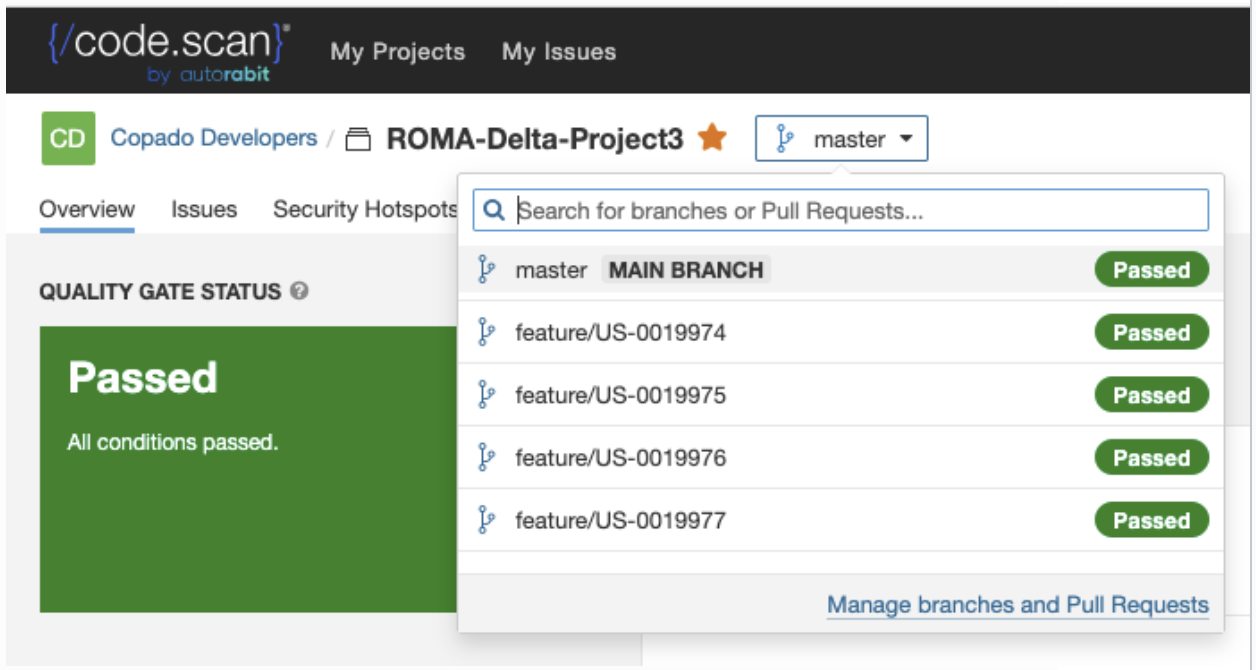Viewport: 1256px width, 670px height.
Task: Switch to the Overview tab
Action: coord(87,209)
